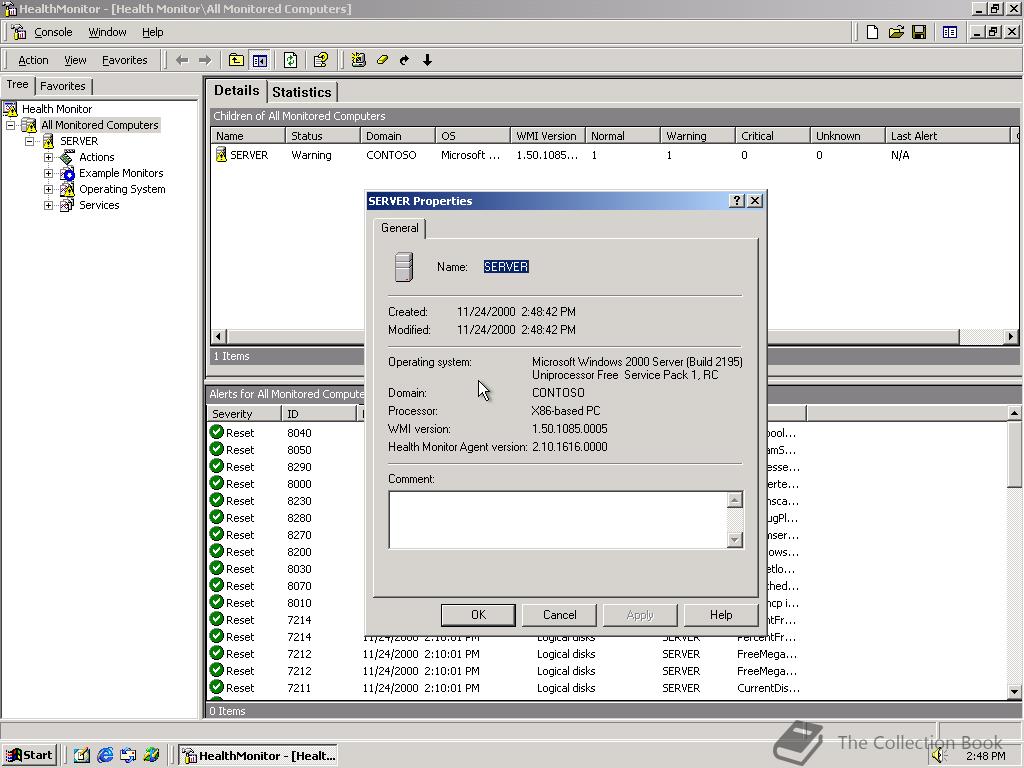Open the Console menu
The height and width of the screenshot is (768, 1024).
click(53, 32)
